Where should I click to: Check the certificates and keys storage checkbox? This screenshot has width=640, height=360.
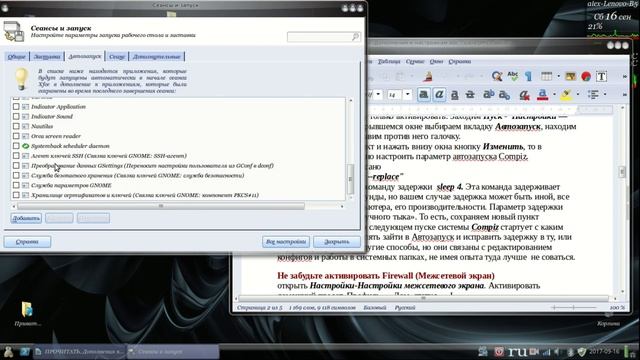coord(16,195)
